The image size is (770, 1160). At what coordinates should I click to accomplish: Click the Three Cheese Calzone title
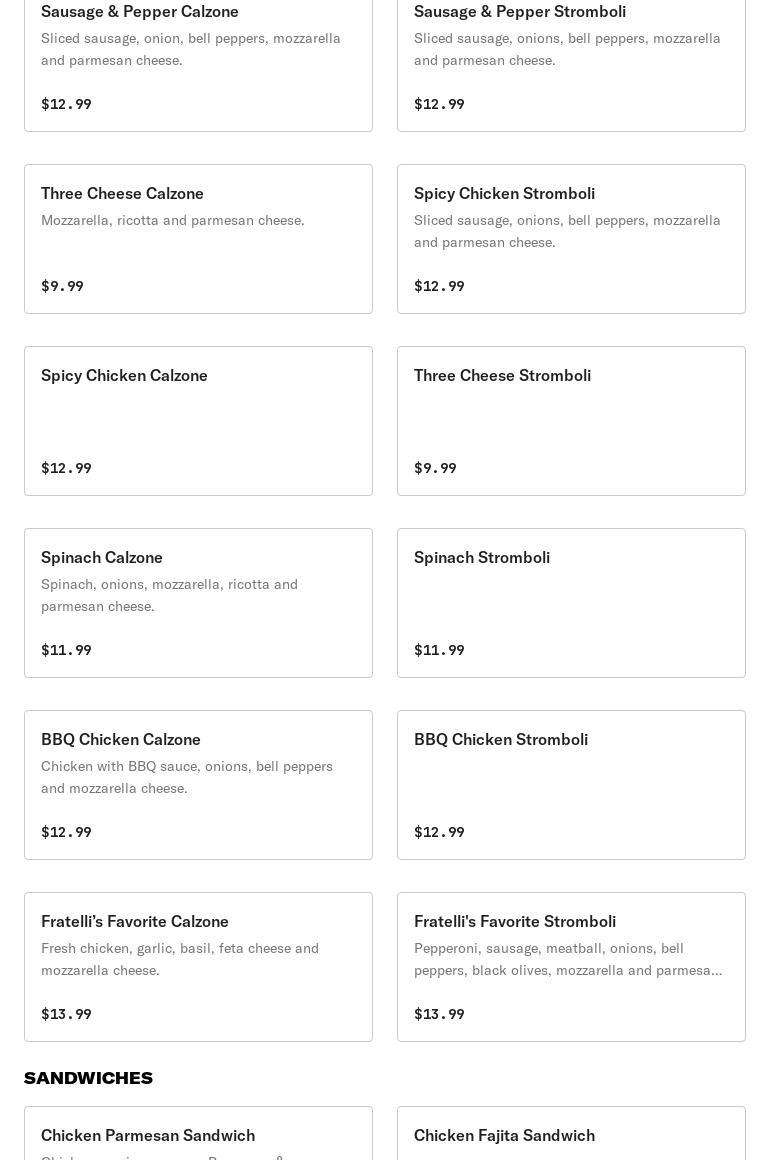point(122,193)
